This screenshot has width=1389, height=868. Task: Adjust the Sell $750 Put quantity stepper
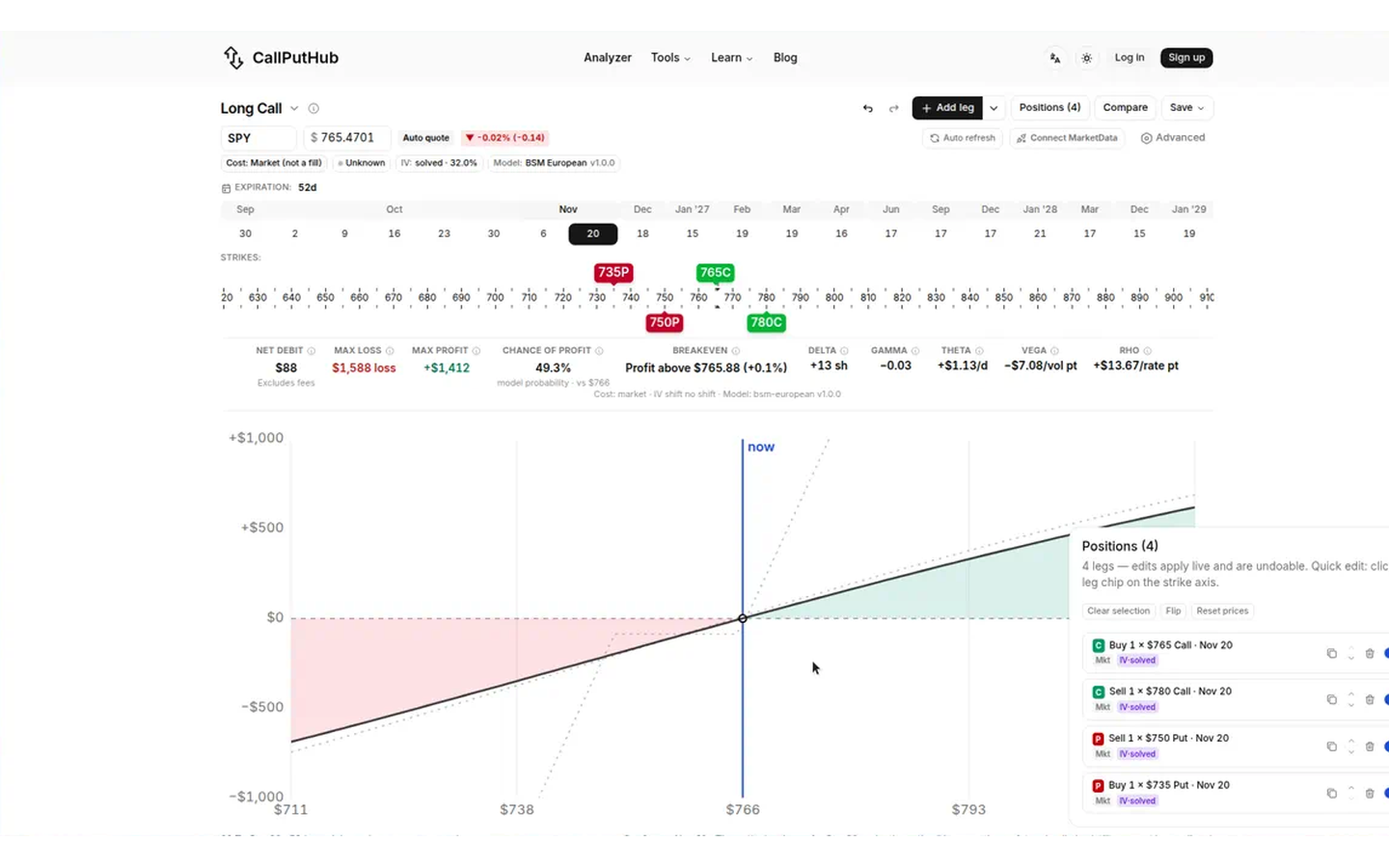pos(1351,746)
